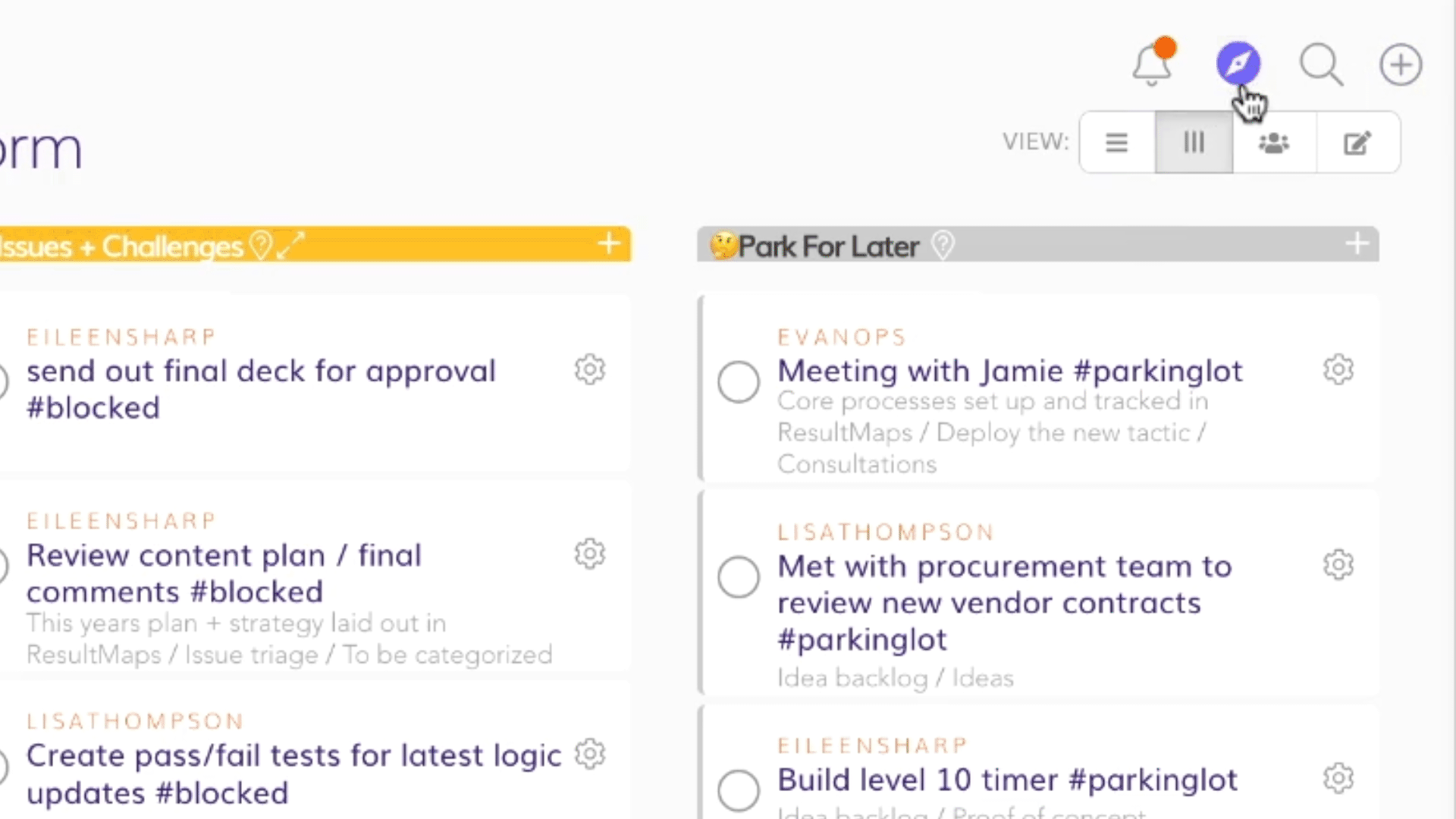Open search with the magnifier icon
The width and height of the screenshot is (1456, 819).
pyautogui.click(x=1321, y=64)
